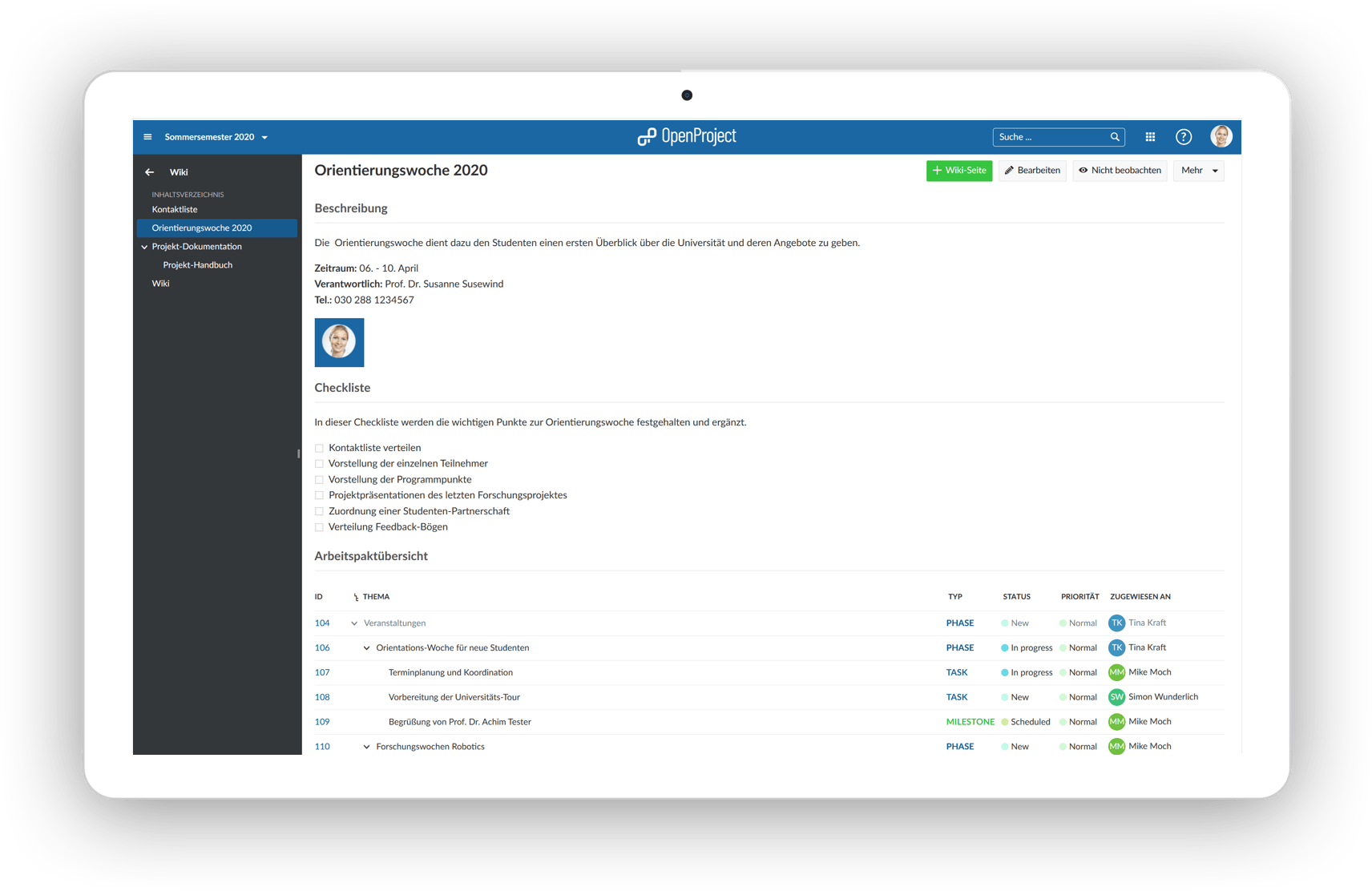Click the green Wiki-Seite button
The height and width of the screenshot is (891, 1372).
958,171
